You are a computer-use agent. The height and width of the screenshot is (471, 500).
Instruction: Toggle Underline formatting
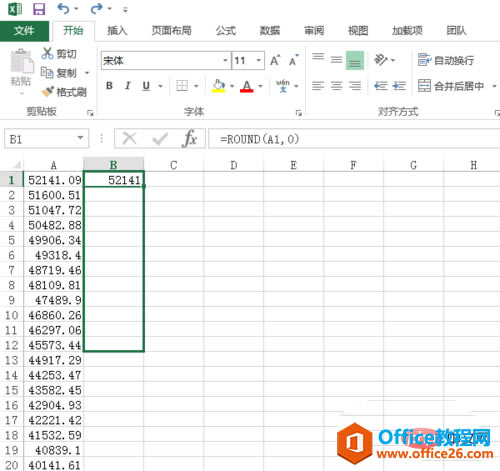(146, 86)
